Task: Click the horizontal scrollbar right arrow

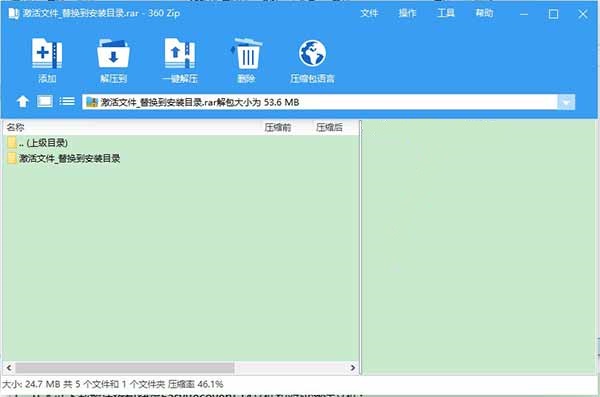Action: (352, 368)
